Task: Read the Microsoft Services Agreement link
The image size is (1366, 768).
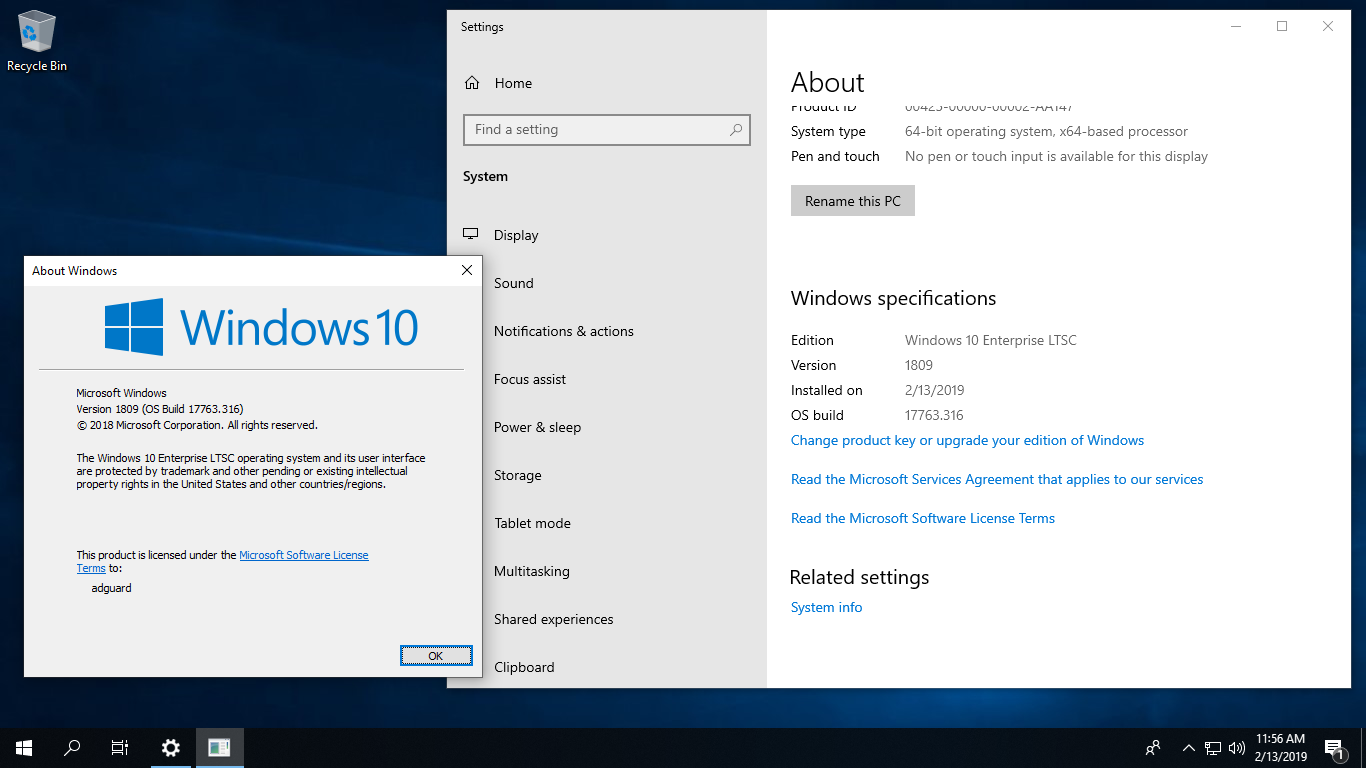Action: coord(997,479)
